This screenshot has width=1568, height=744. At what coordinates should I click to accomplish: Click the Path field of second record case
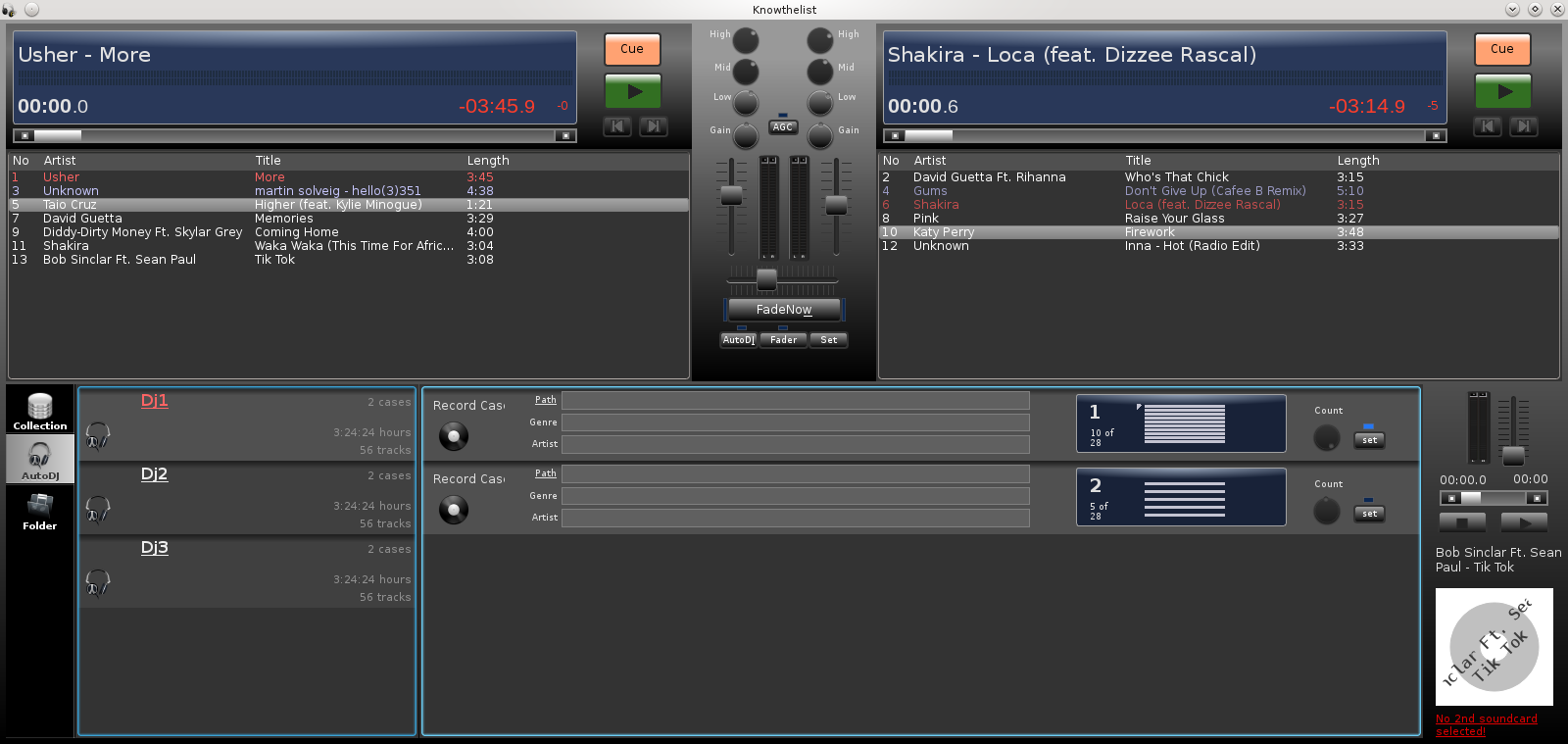pos(795,473)
